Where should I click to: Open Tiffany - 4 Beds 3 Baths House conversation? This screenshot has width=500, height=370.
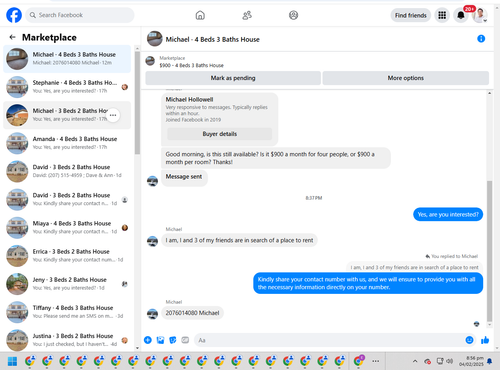click(x=67, y=312)
